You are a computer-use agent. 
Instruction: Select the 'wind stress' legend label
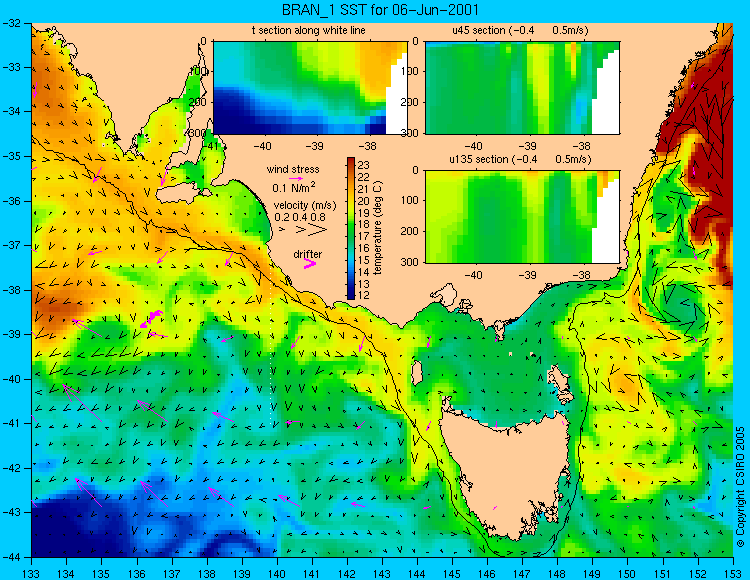[x=293, y=169]
